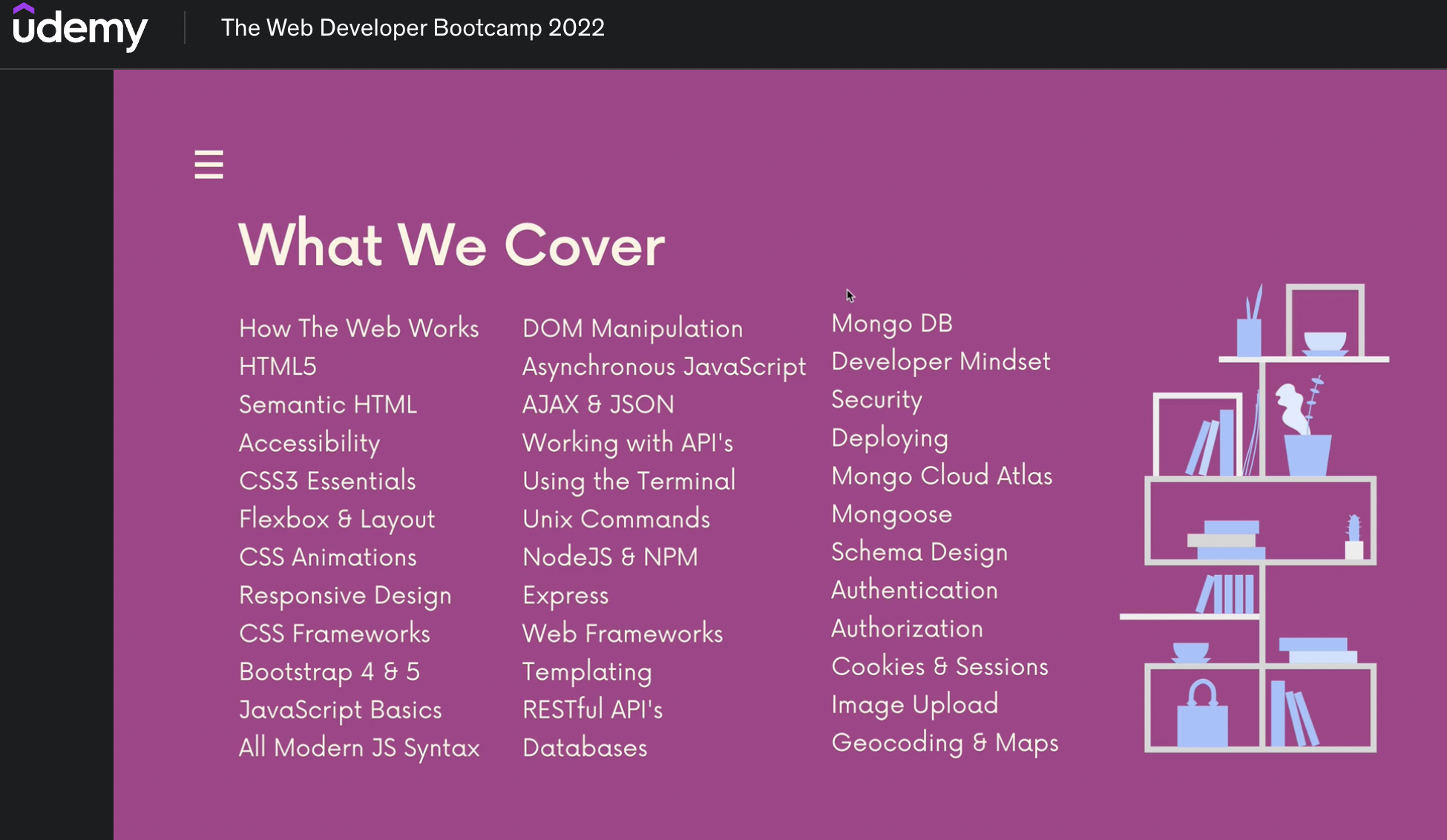
Task: Select Geocoding & Maps item
Action: (x=945, y=743)
